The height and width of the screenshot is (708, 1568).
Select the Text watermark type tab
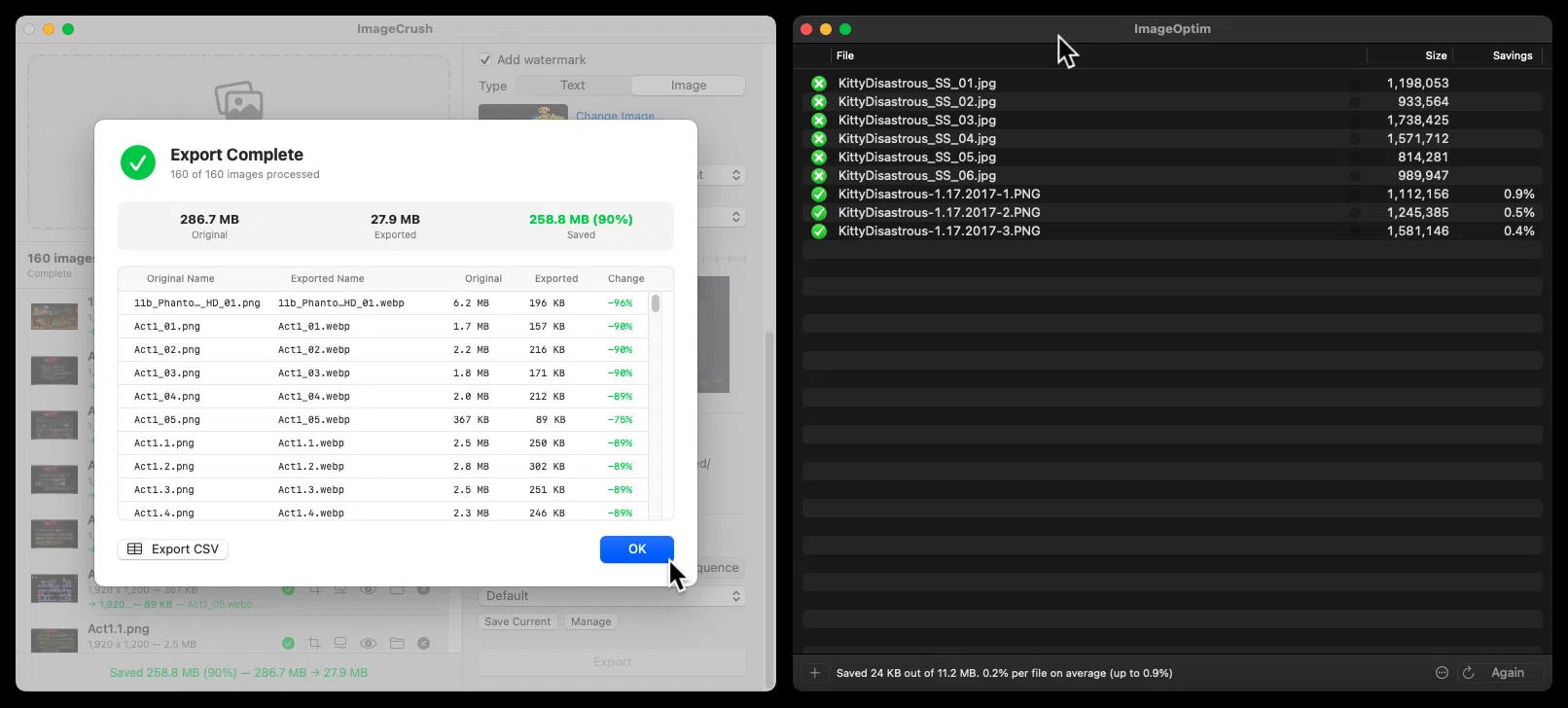tap(573, 86)
